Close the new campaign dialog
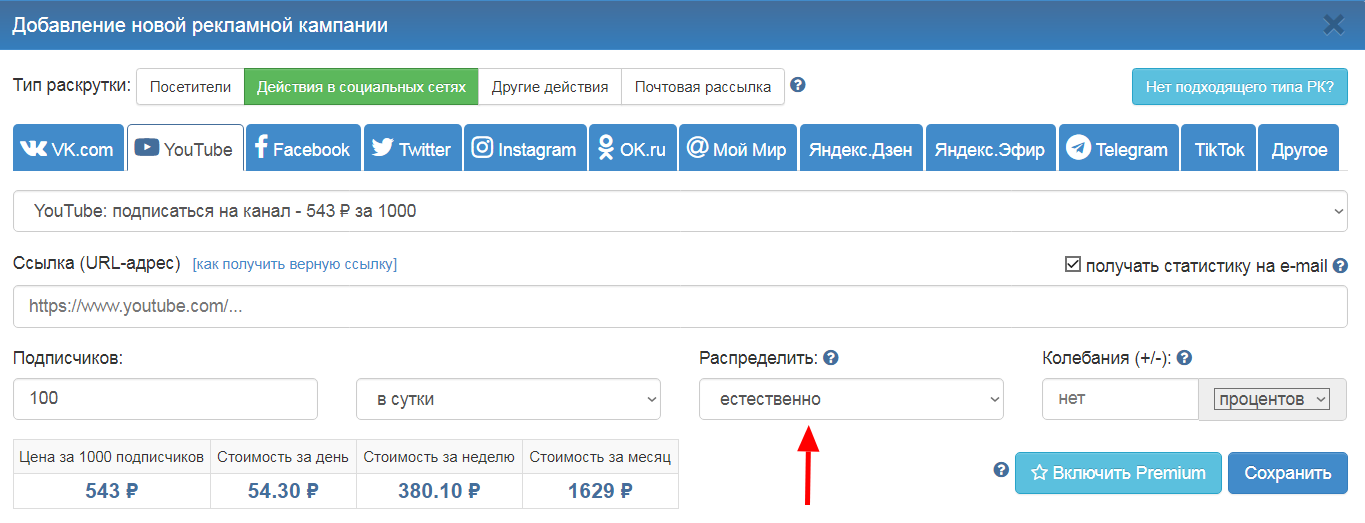Screen dimensions: 1365x523 click(1333, 25)
